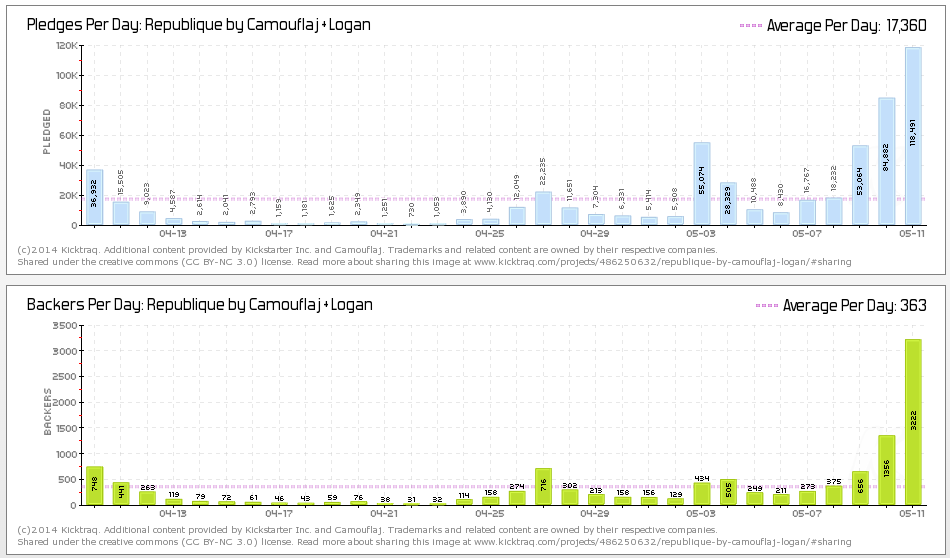The image size is (950, 558).
Task: Click the 04-25 date label in the Backers chart
Action: [490, 513]
